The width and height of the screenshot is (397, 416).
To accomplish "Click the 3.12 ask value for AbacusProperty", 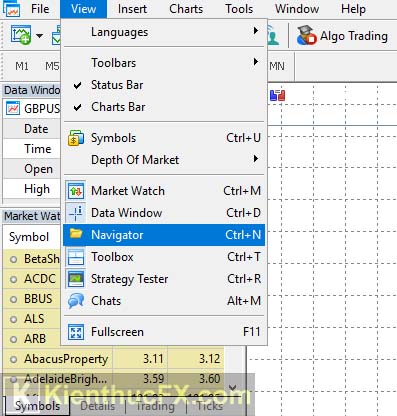I will pyautogui.click(x=209, y=359).
